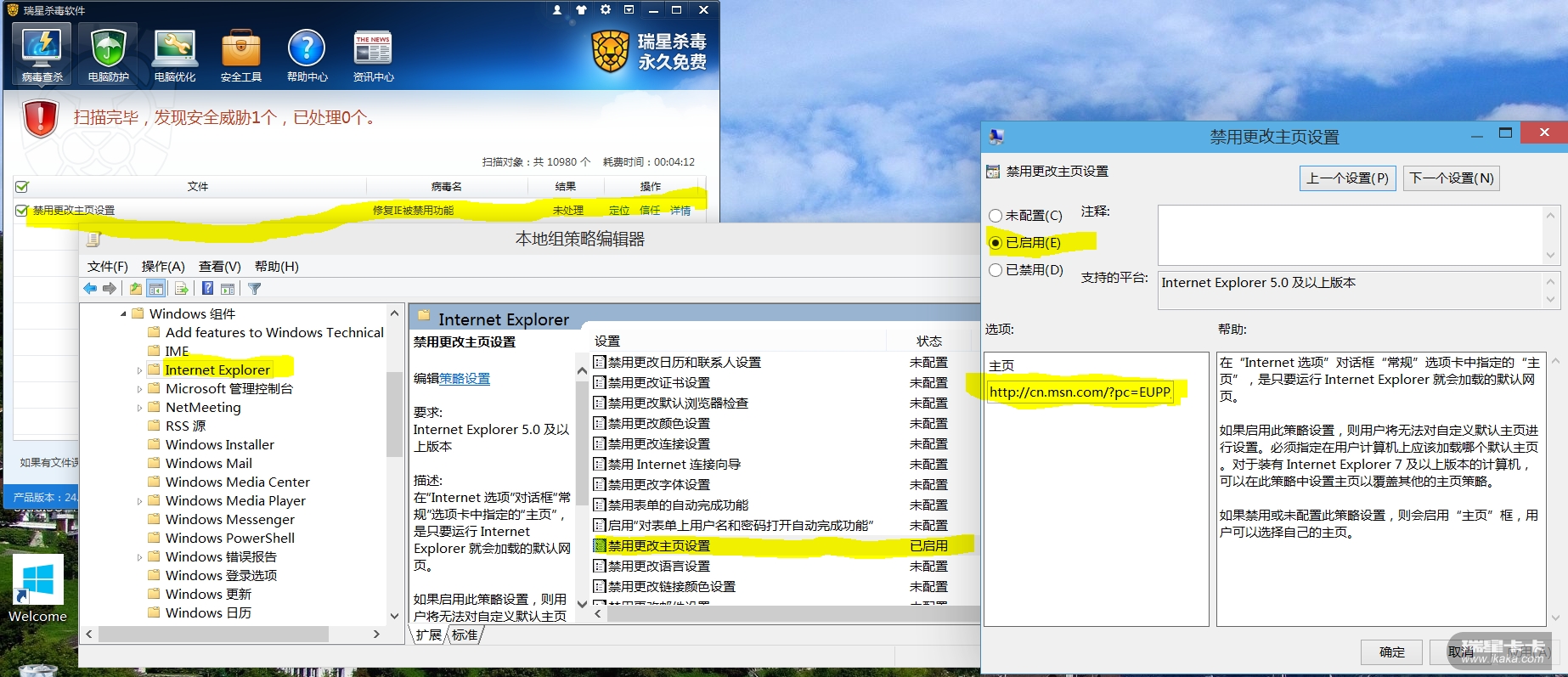Click the red warning shield icon in Rising
The image size is (1568, 677).
click(41, 118)
